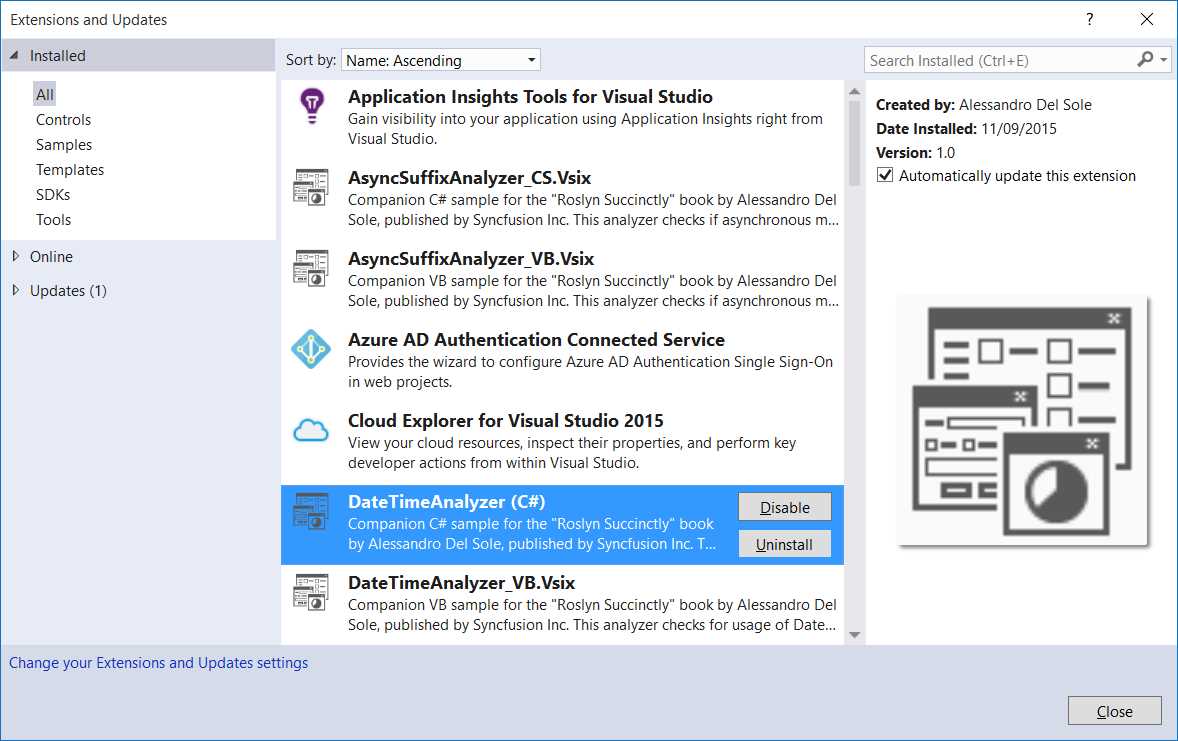Click the search magnifier icon

tap(1145, 60)
